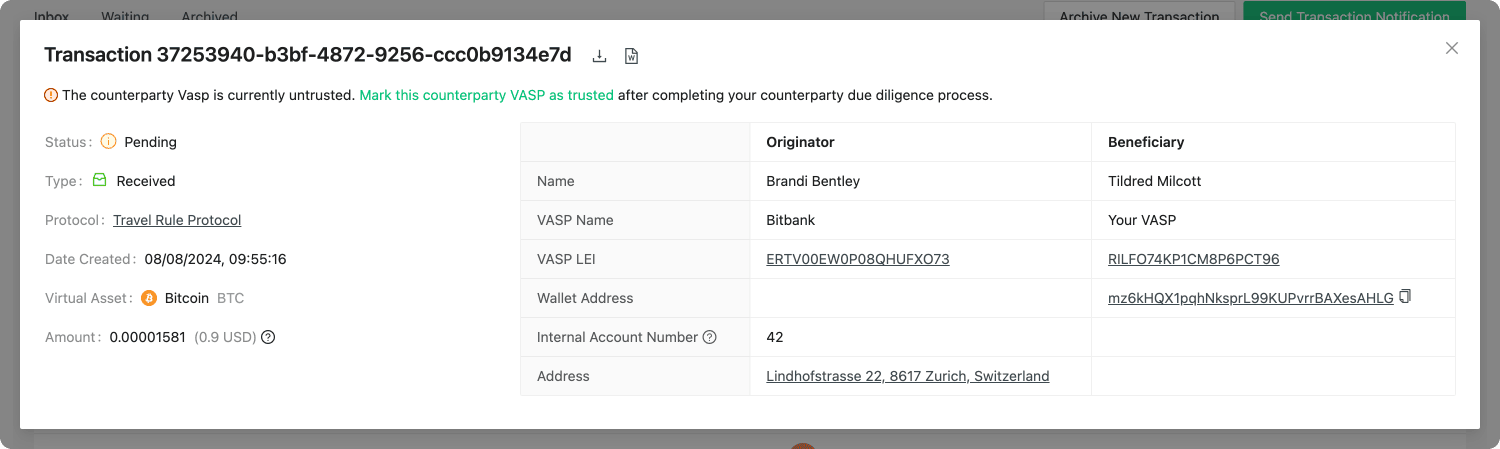Click the warning icon in the untrusted notice
This screenshot has width=1500, height=449.
point(51,96)
